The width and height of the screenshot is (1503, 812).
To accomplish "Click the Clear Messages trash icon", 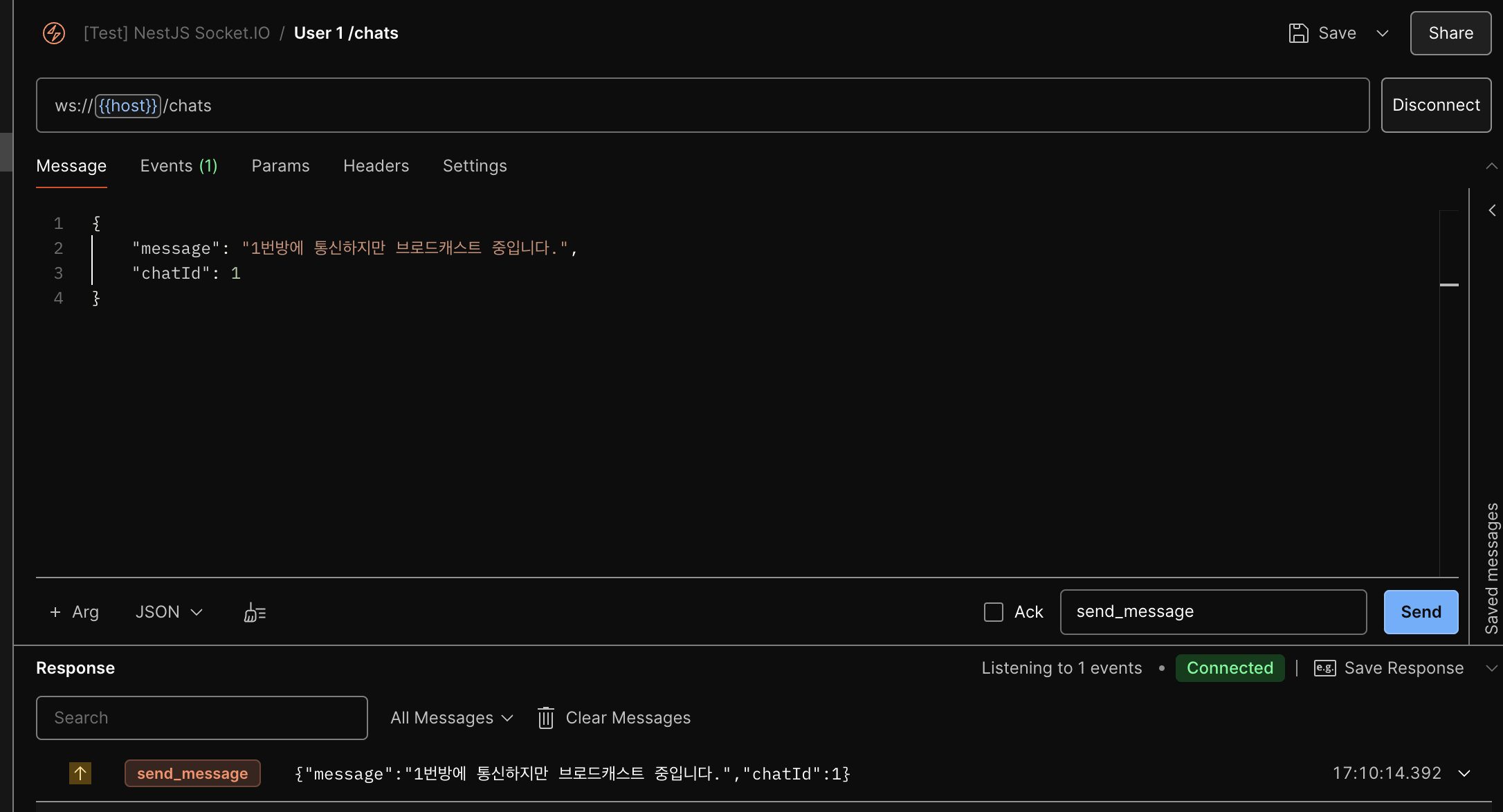I will click(546, 718).
